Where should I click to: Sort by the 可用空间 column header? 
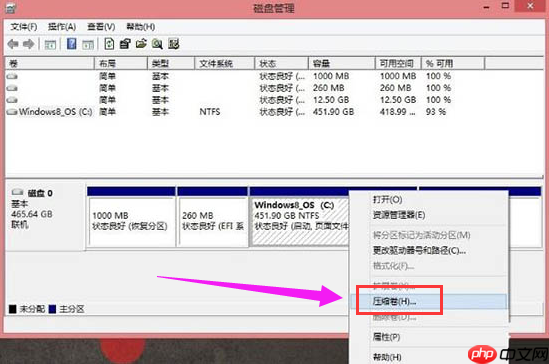coord(398,63)
